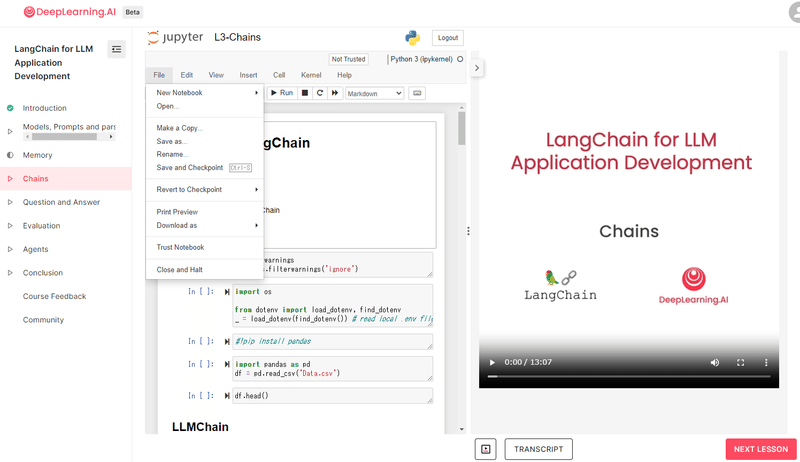Open the TRANSCRIPT button
Viewport: 800px width, 462px height.
539,449
